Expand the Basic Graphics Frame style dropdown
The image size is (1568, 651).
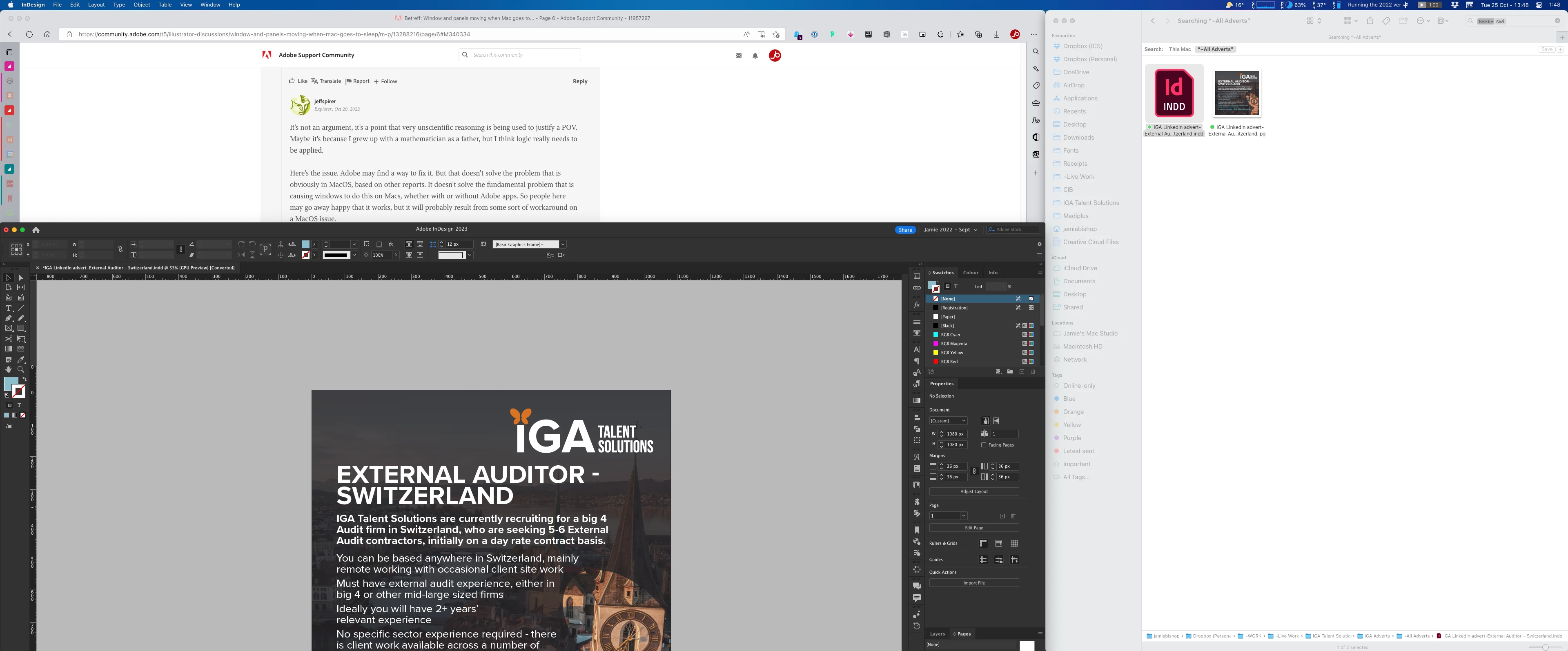(x=563, y=244)
